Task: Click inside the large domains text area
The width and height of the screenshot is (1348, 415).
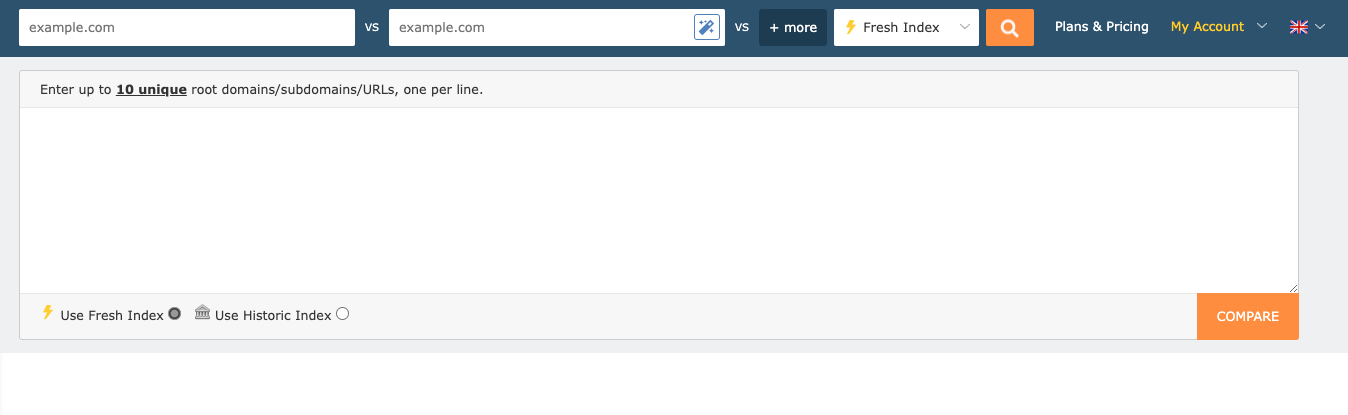Action: click(x=658, y=200)
